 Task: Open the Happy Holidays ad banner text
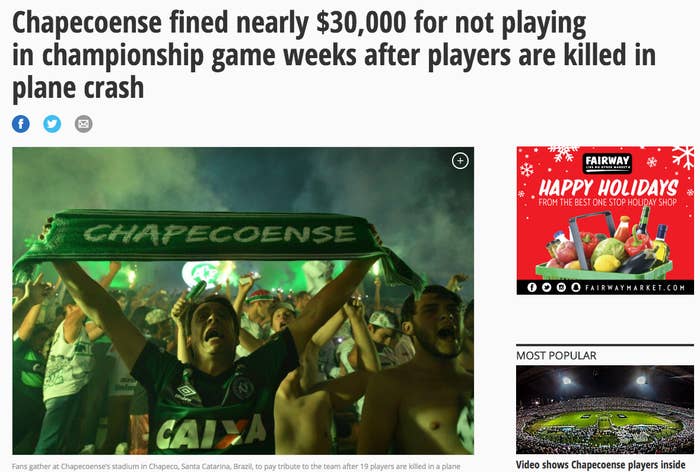(608, 188)
